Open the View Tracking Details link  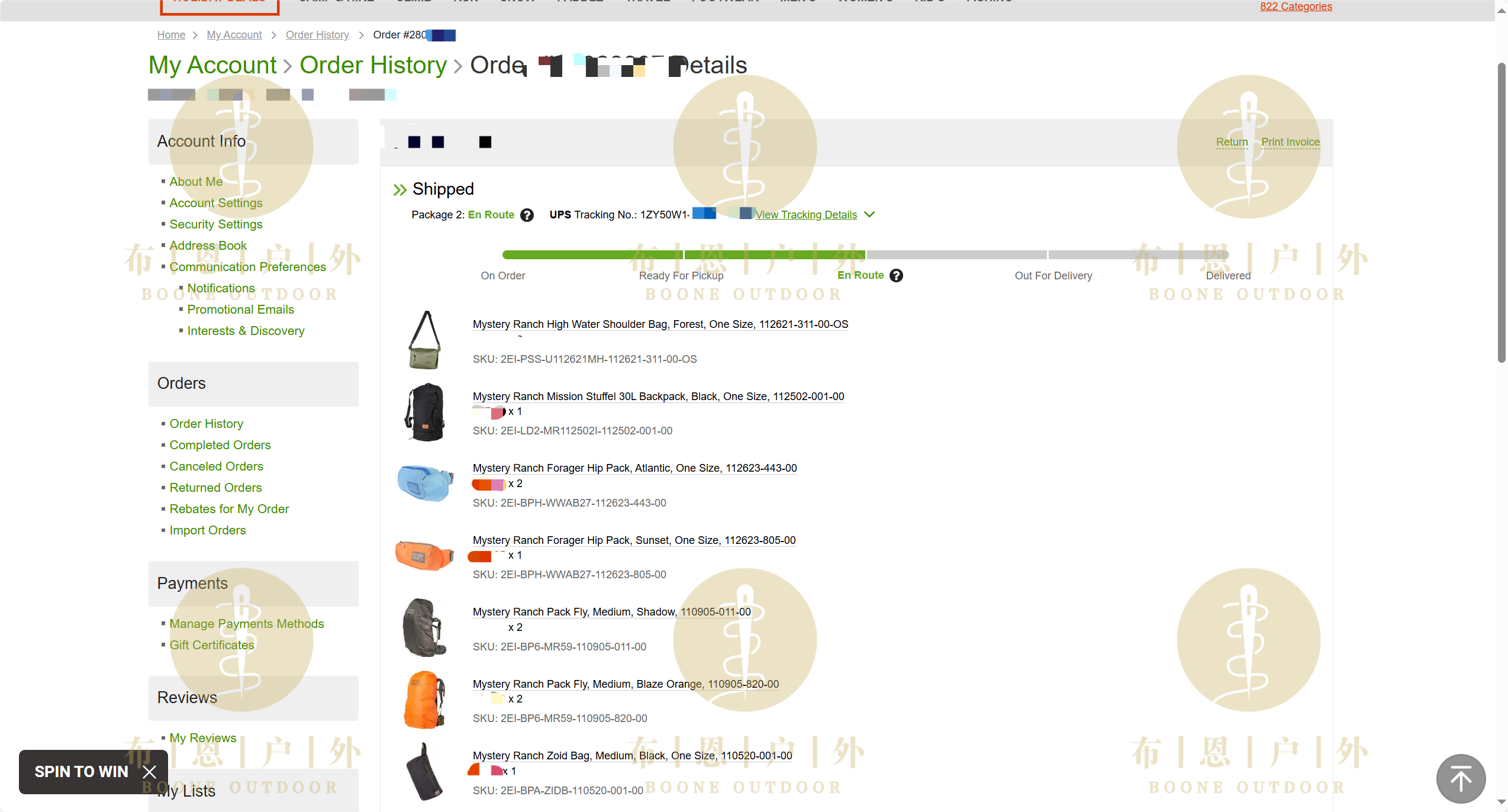tap(805, 215)
